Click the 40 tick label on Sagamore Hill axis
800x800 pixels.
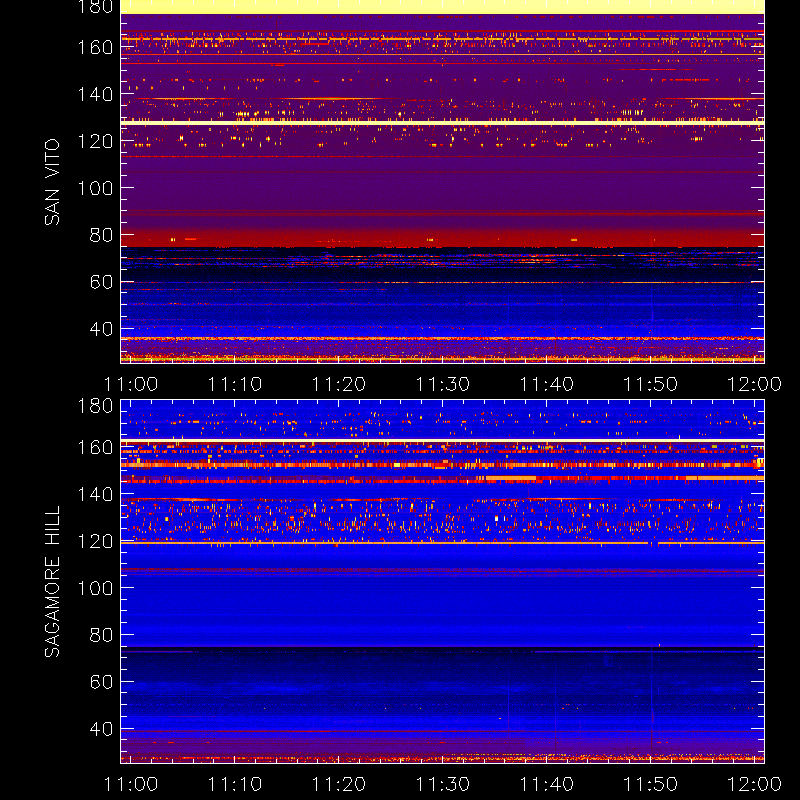pyautogui.click(x=101, y=729)
